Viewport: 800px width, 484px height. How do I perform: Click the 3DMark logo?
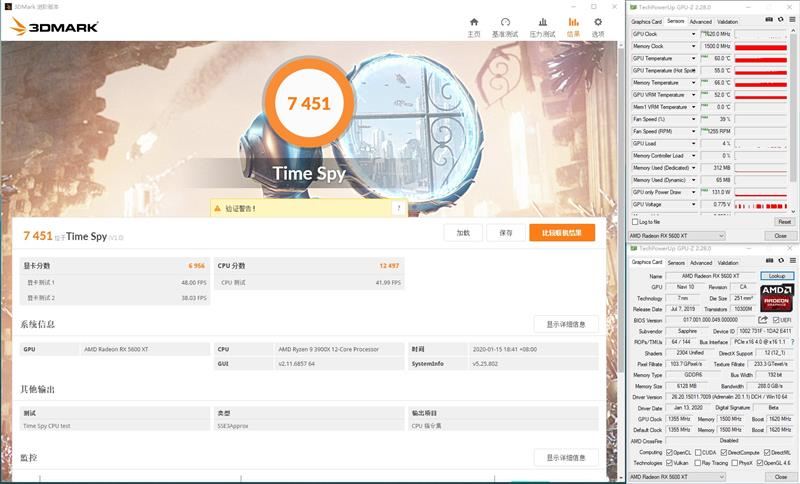(x=54, y=27)
